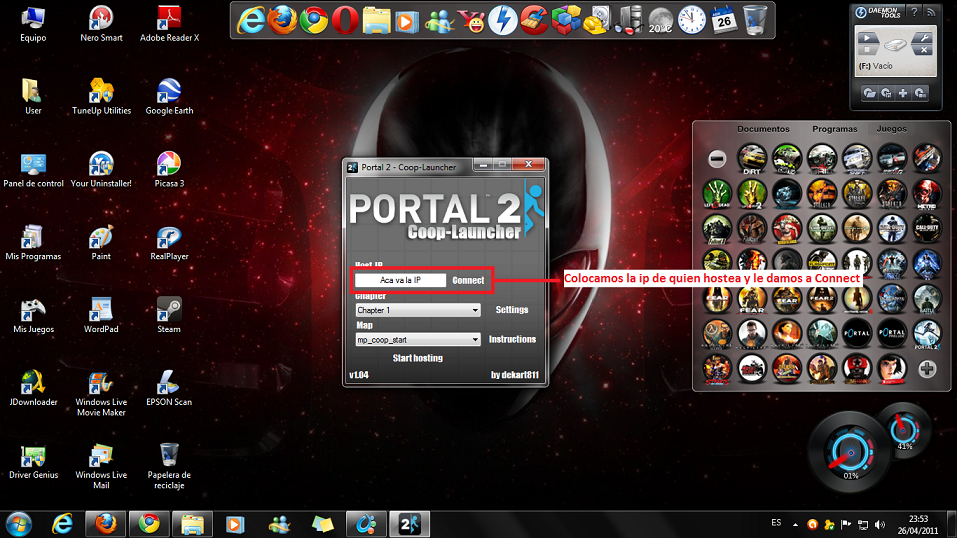Launch the DiRT game icon
This screenshot has width=957, height=538.
pyautogui.click(x=752, y=159)
